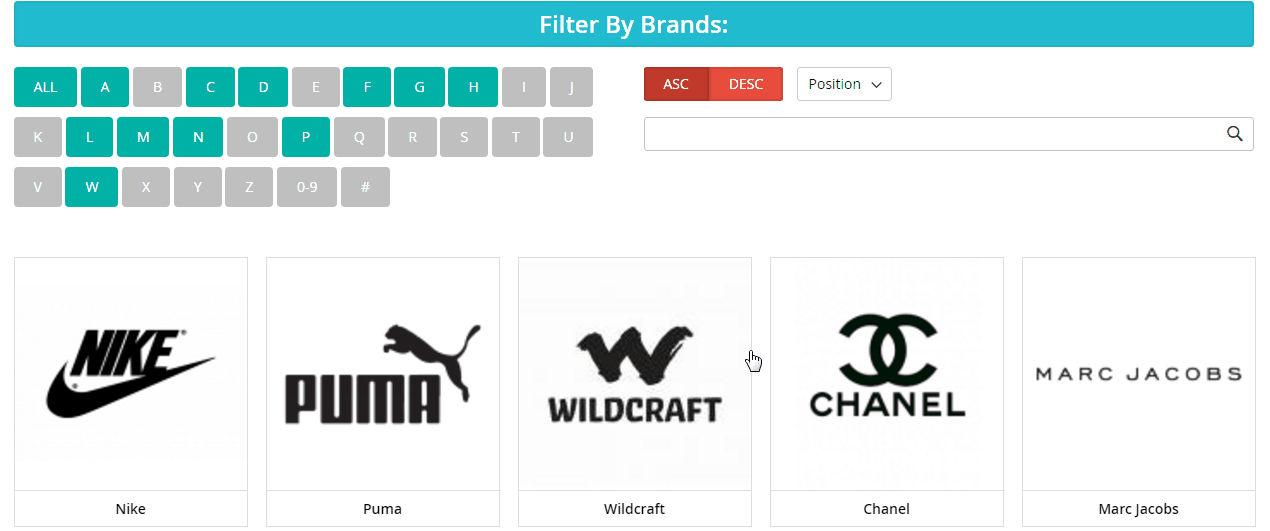Image resolution: width=1270 pixels, height=531 pixels.
Task: Filter brands starting with P
Action: pyautogui.click(x=306, y=137)
